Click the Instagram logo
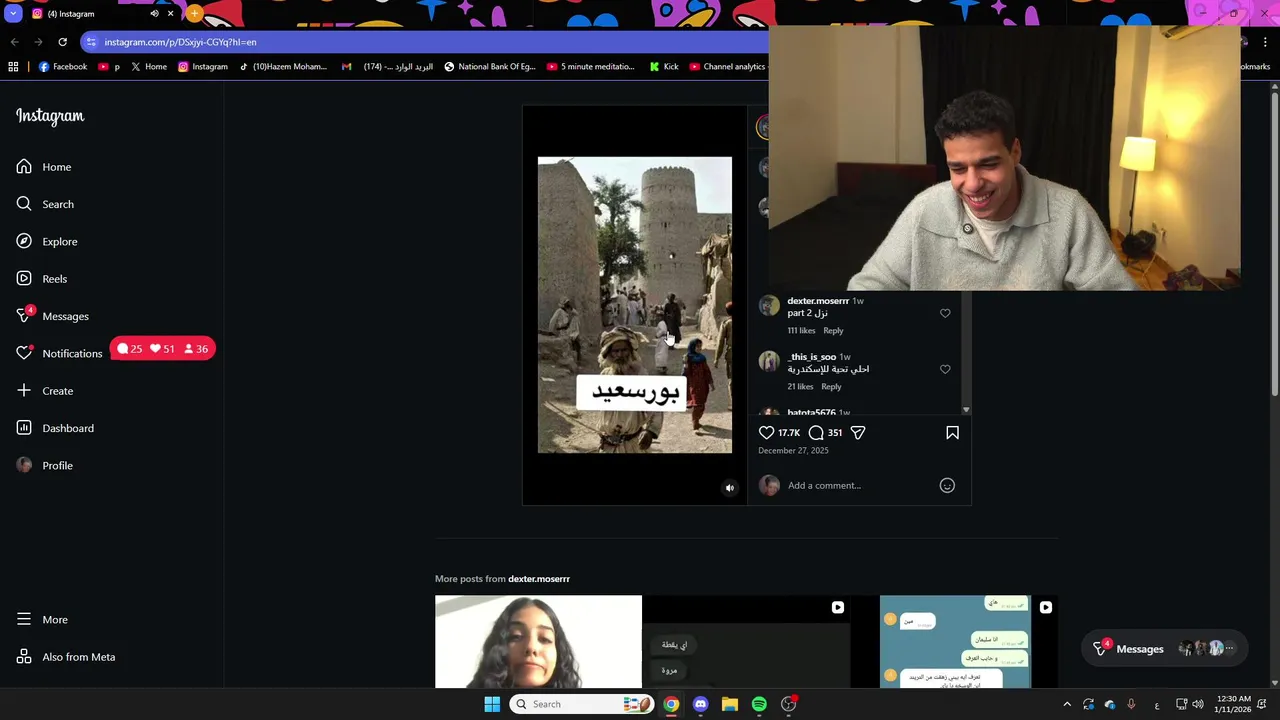The height and width of the screenshot is (720, 1280). tap(50, 116)
